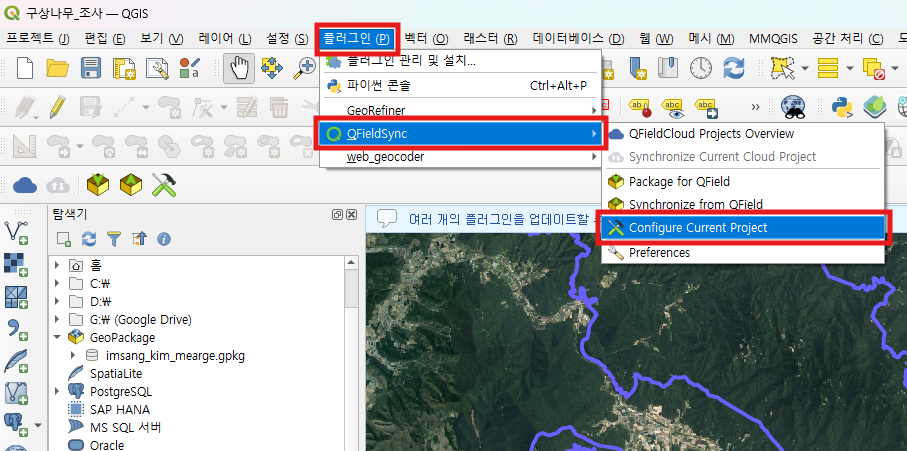Save the project with the floppy disk icon

91,68
